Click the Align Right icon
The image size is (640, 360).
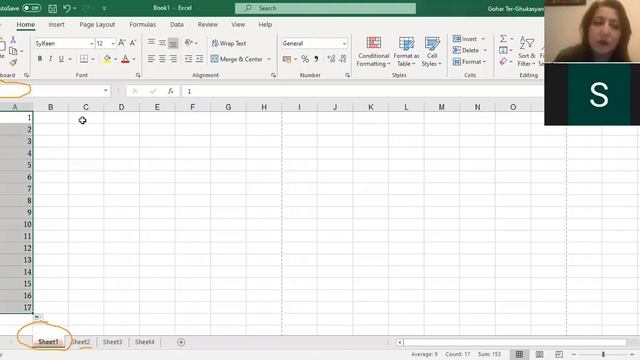tap(173, 59)
